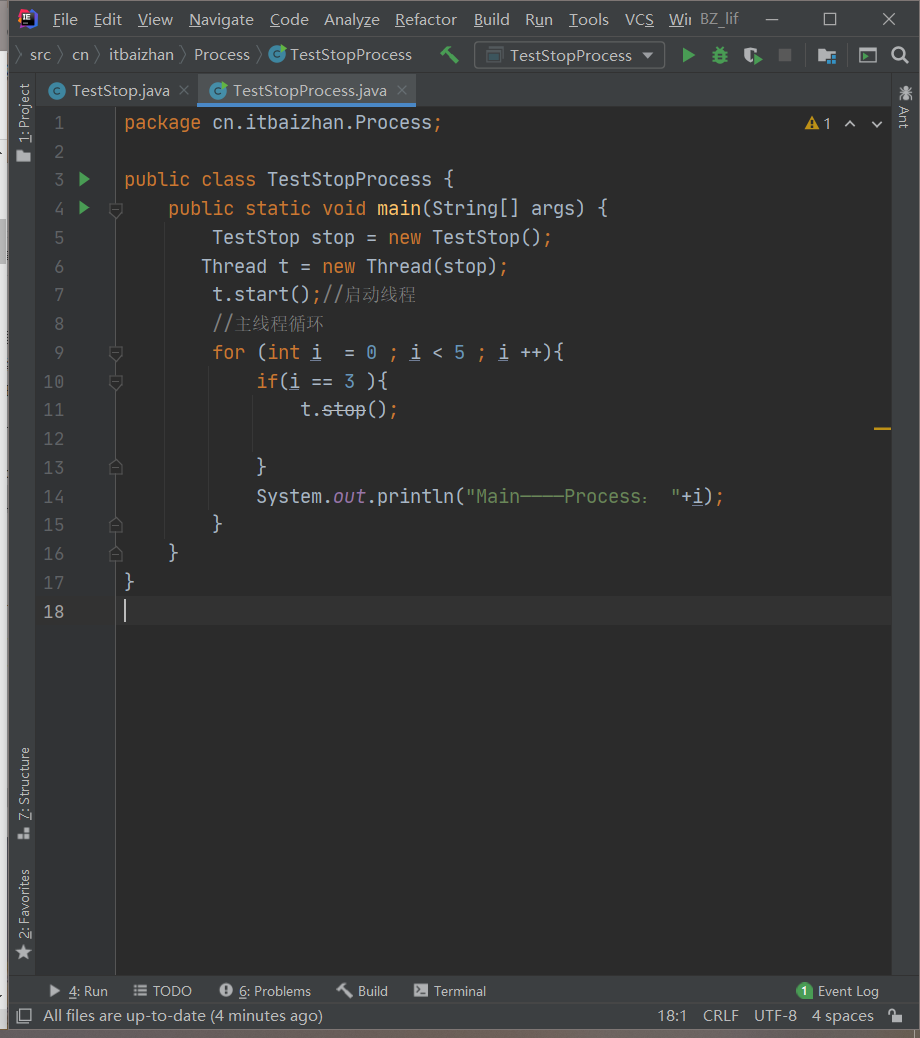This screenshot has width=920, height=1038.
Task: Click yellow warning stripe mark on scrollbar
Action: tap(882, 429)
